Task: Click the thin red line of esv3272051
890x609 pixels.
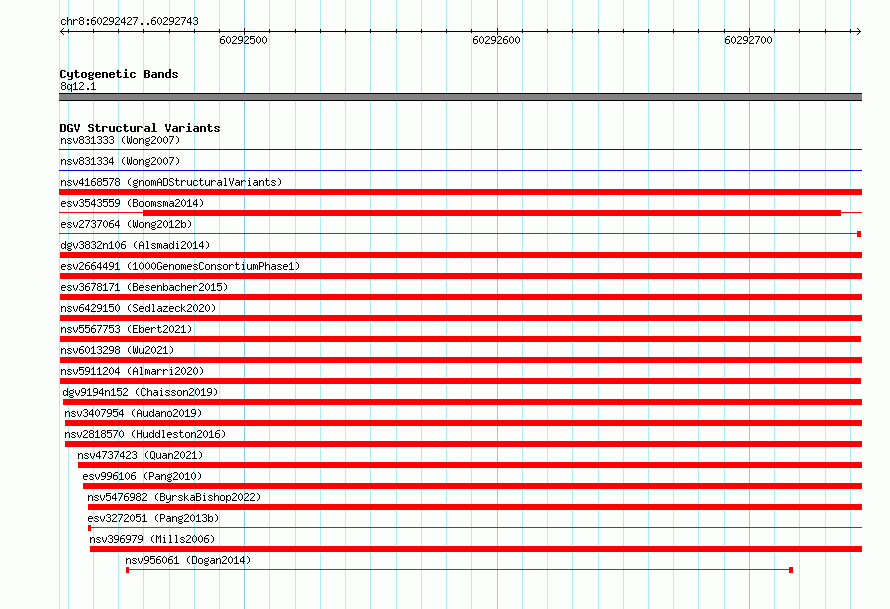Action: coord(475,528)
